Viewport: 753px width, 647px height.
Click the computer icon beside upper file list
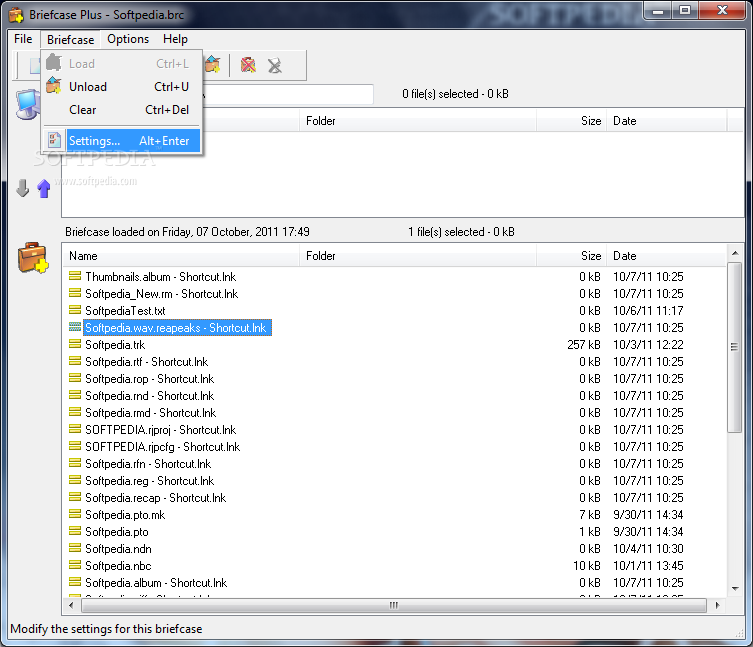point(28,104)
